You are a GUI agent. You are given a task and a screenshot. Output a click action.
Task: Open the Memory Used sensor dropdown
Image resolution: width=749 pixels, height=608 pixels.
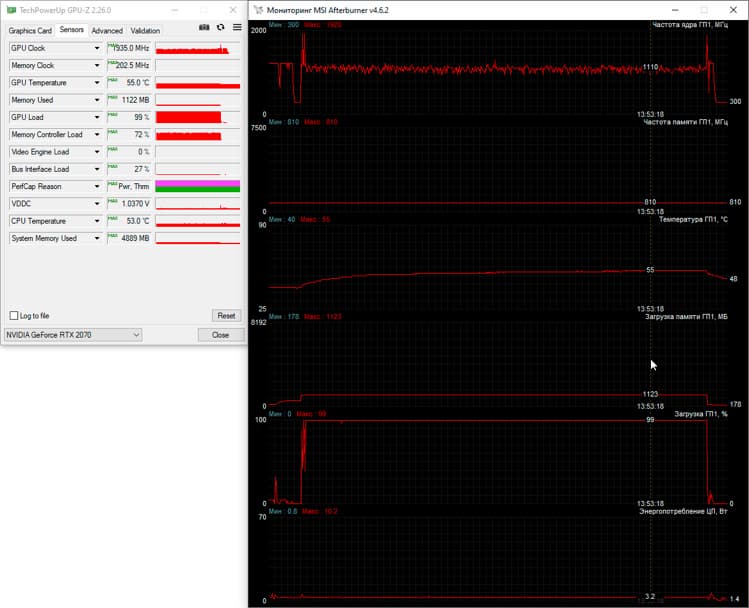point(97,100)
